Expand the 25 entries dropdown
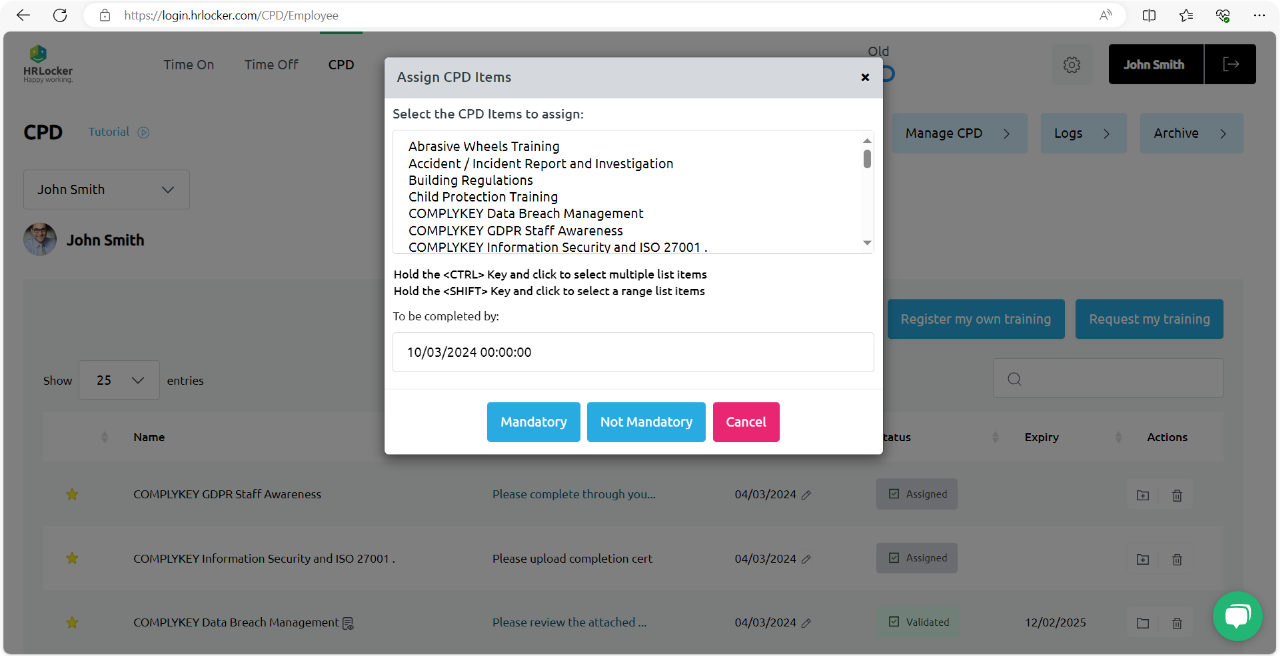 click(x=119, y=381)
